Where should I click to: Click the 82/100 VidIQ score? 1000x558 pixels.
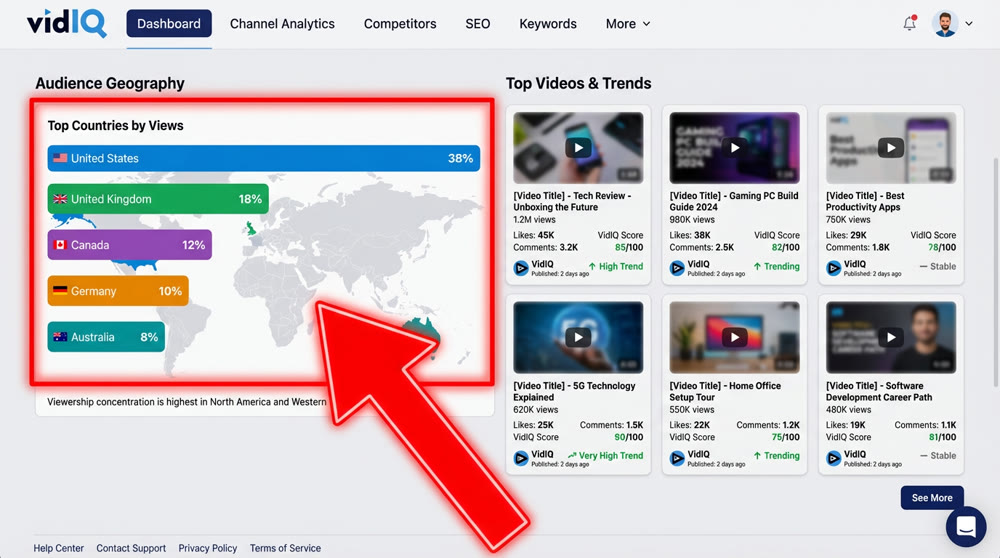(x=785, y=247)
